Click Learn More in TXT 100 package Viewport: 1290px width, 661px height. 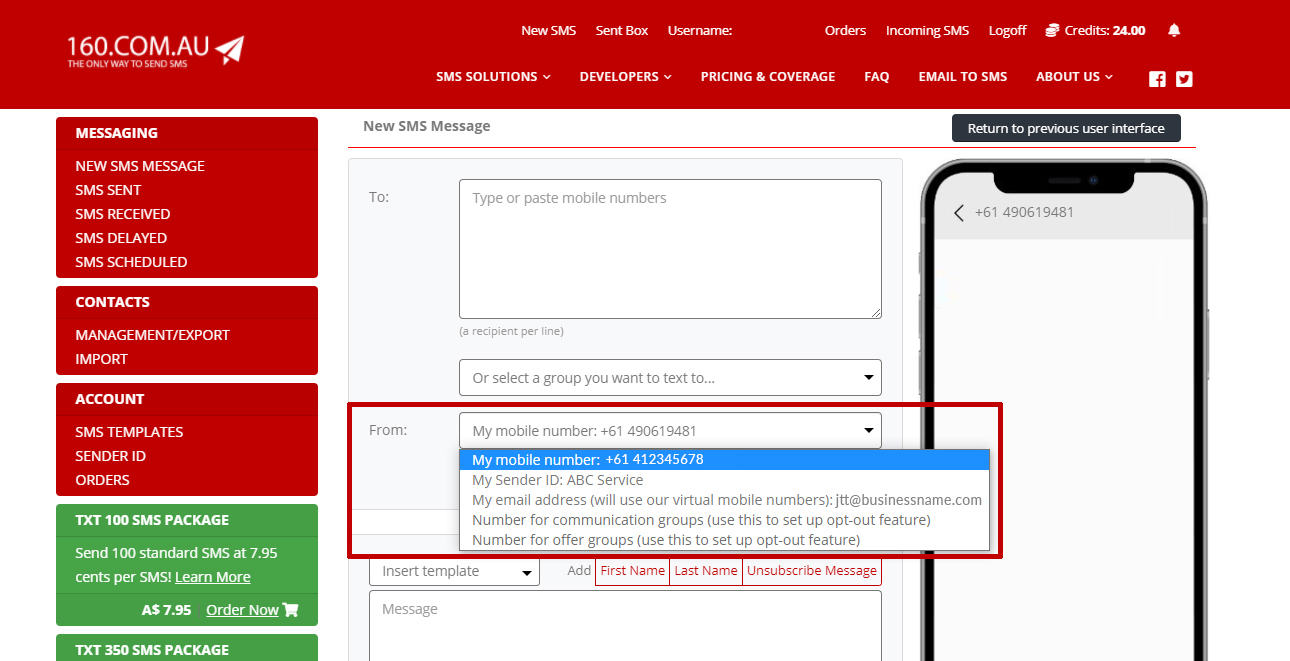click(213, 577)
